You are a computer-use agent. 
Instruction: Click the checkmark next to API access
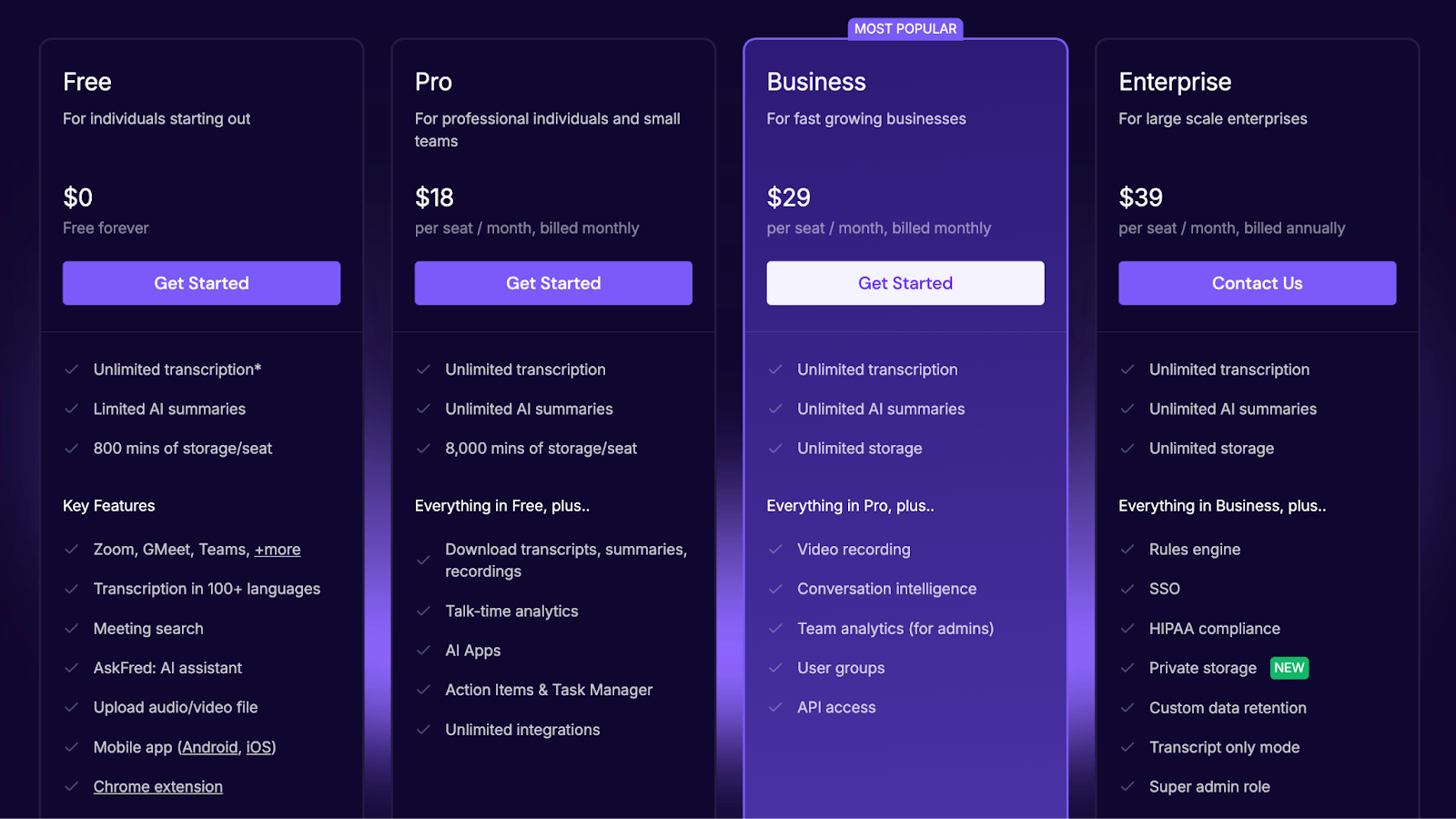pos(775,707)
